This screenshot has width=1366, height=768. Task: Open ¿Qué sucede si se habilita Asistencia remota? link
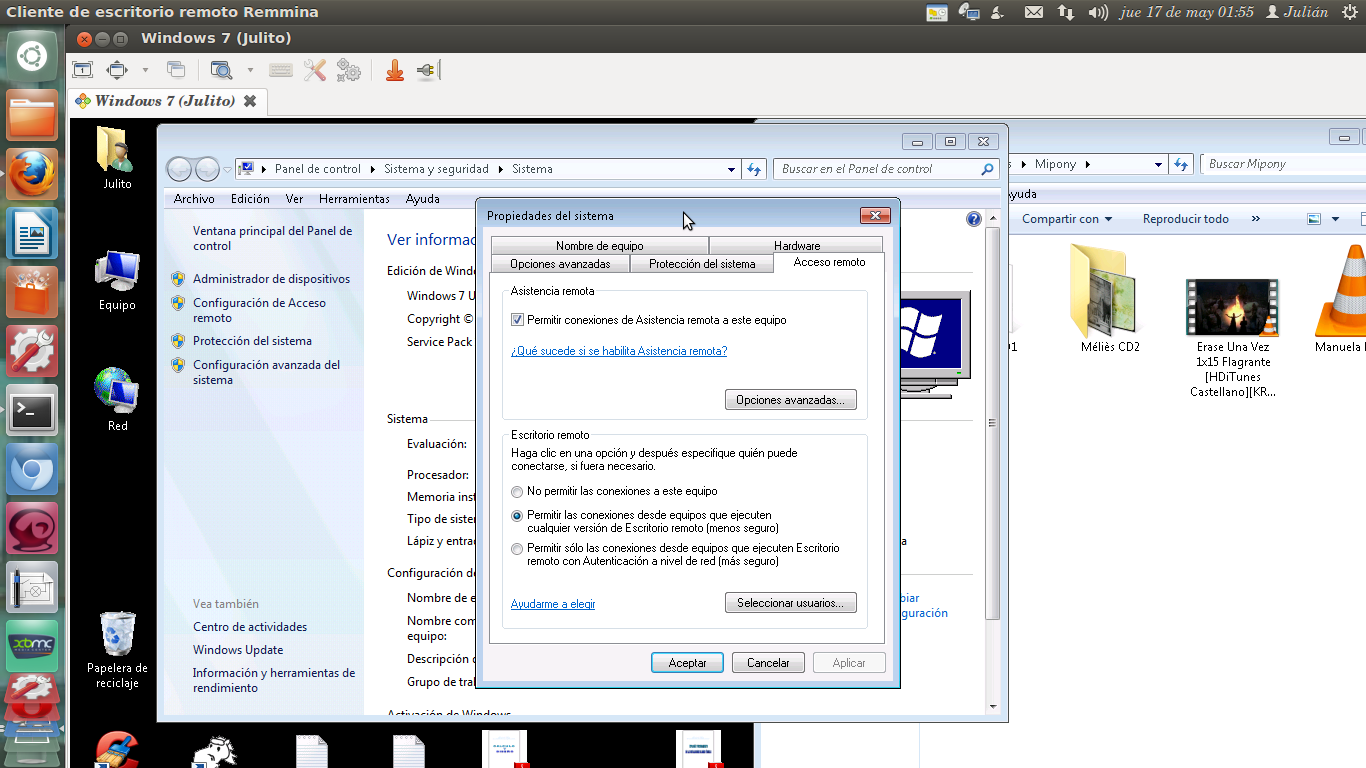(x=619, y=351)
